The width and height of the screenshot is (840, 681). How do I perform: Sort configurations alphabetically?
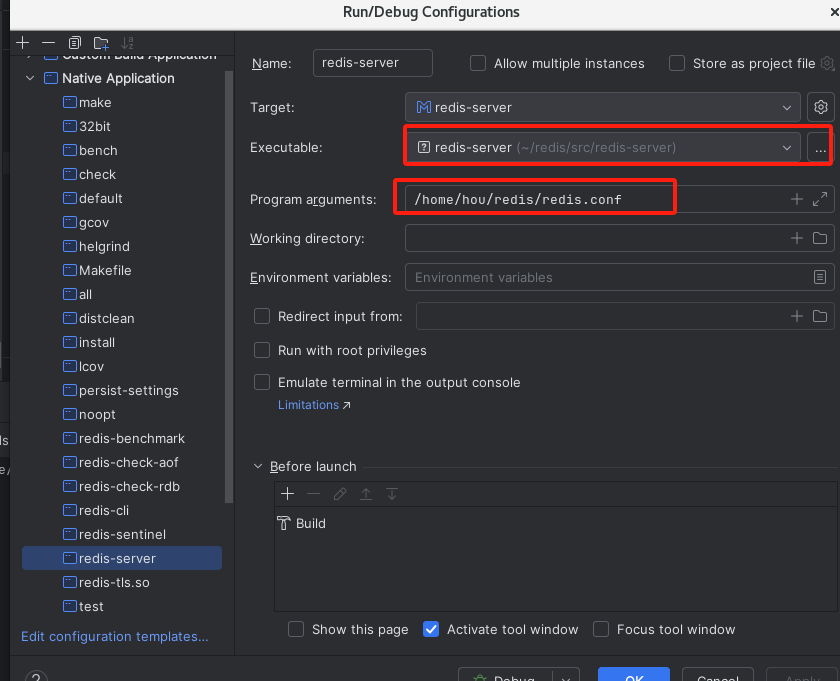click(127, 43)
